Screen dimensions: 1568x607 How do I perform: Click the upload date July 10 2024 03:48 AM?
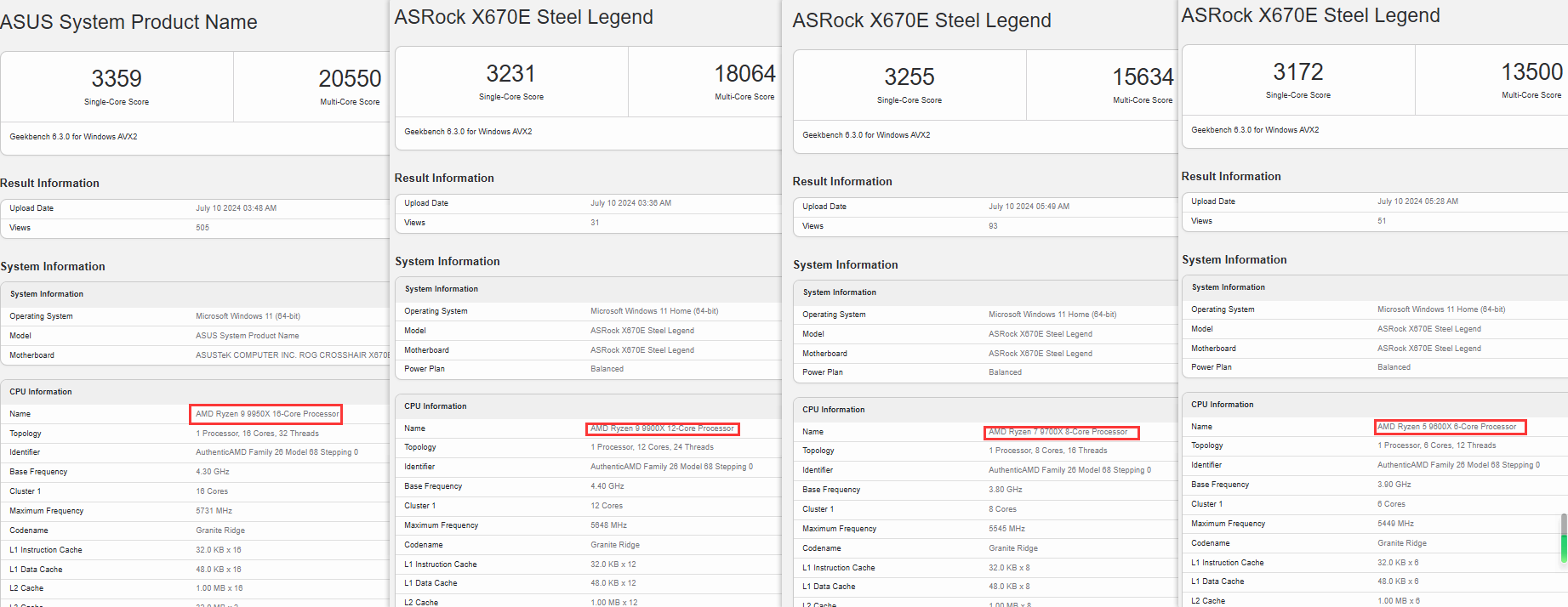236,208
